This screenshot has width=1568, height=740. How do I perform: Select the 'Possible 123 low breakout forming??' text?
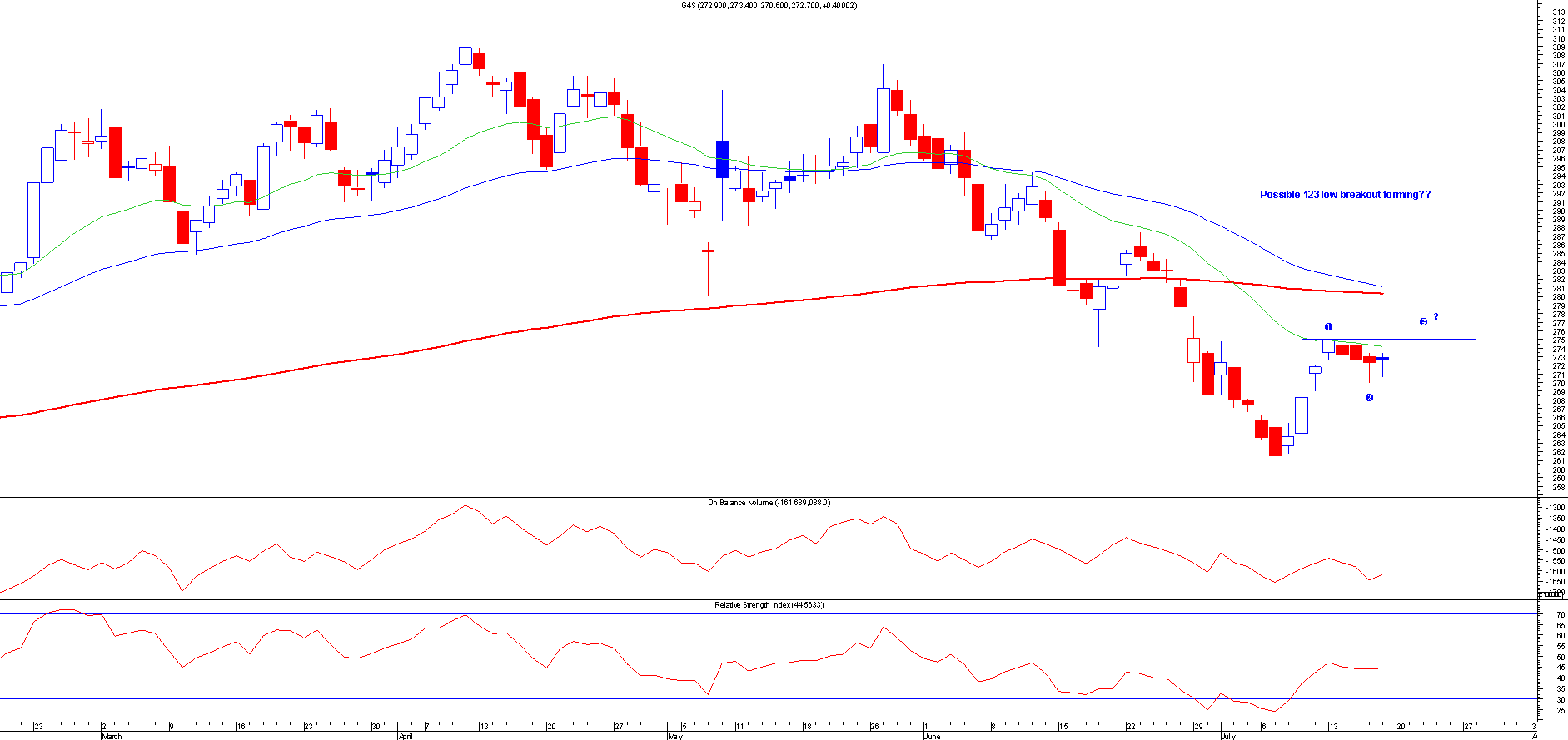(1345, 195)
